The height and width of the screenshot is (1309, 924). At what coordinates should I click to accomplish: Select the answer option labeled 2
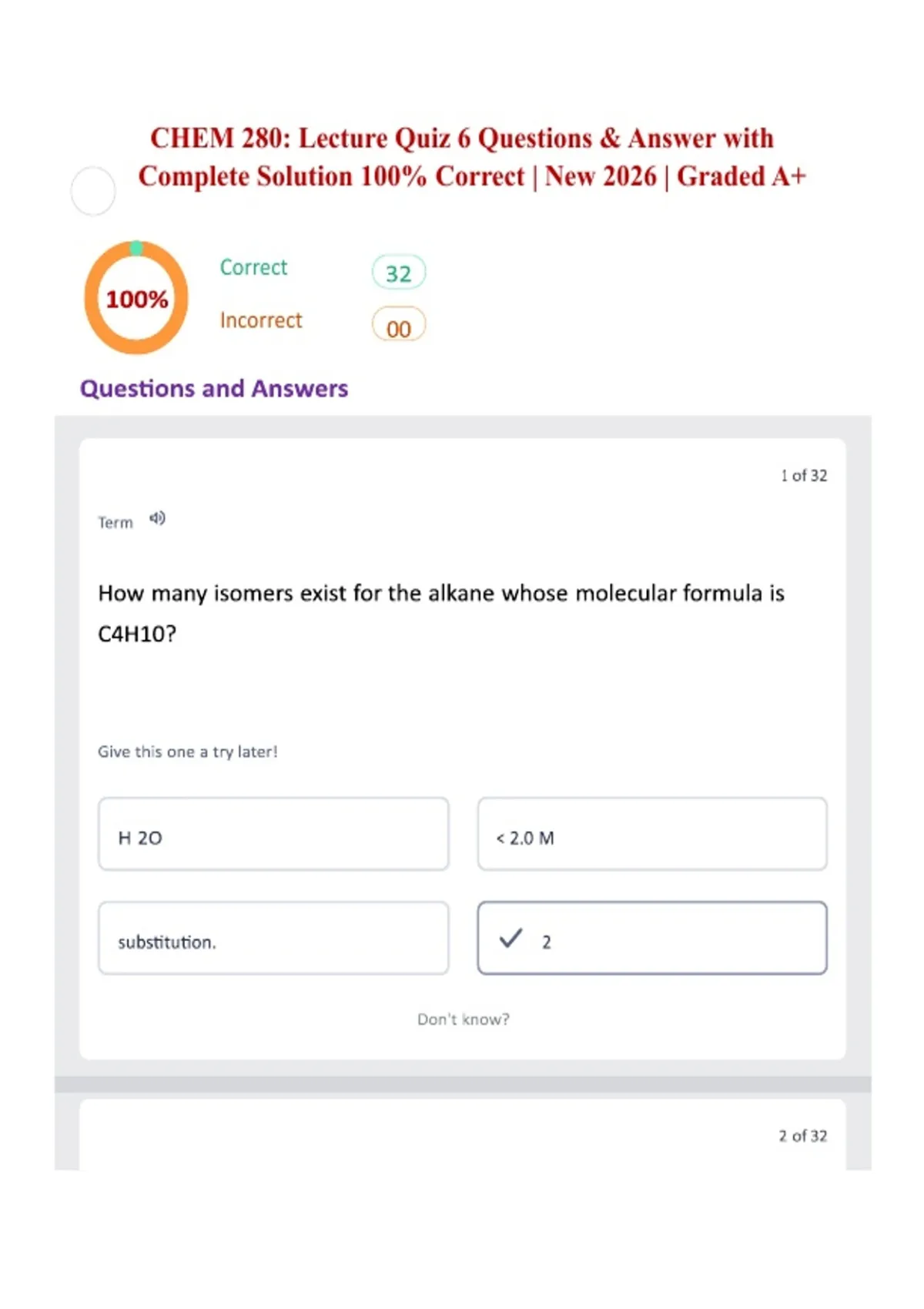click(652, 938)
